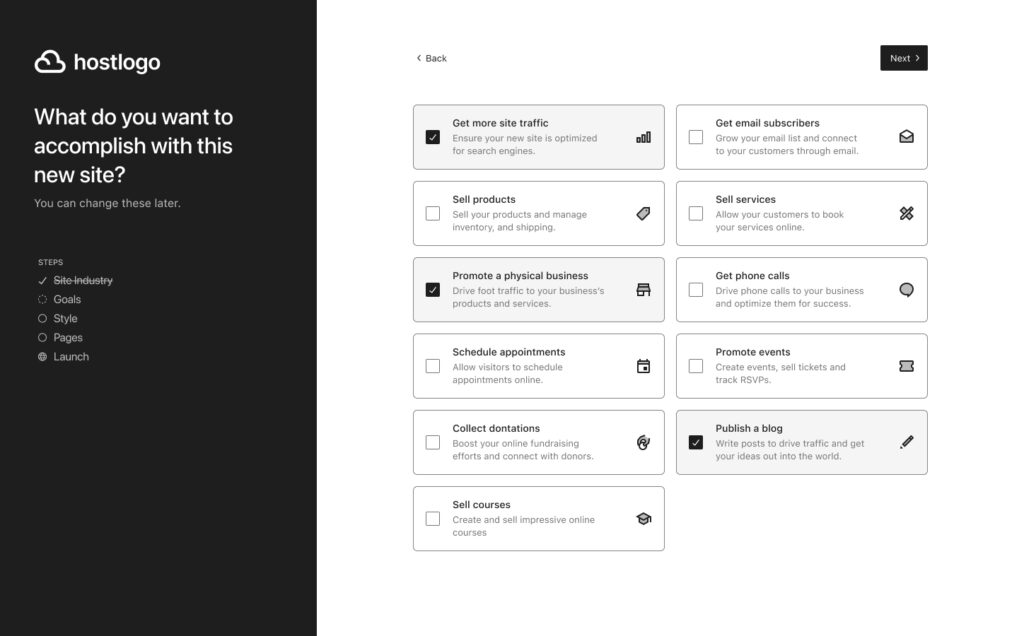Click the hostlogo brand name
1024x636 pixels.
click(117, 62)
